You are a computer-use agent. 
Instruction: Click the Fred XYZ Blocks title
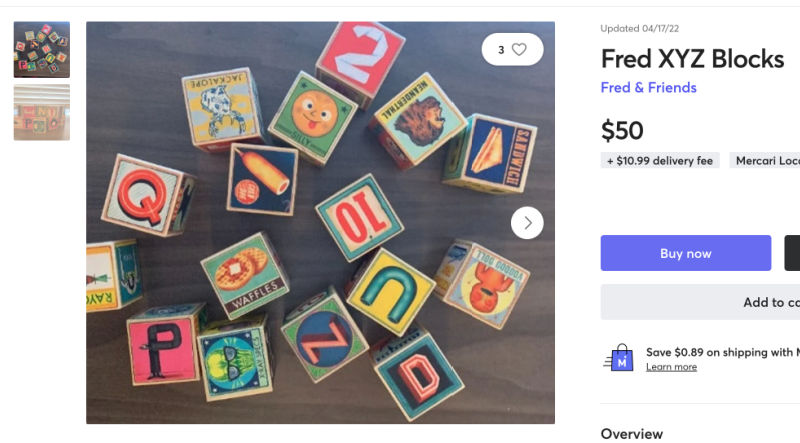[x=692, y=59]
